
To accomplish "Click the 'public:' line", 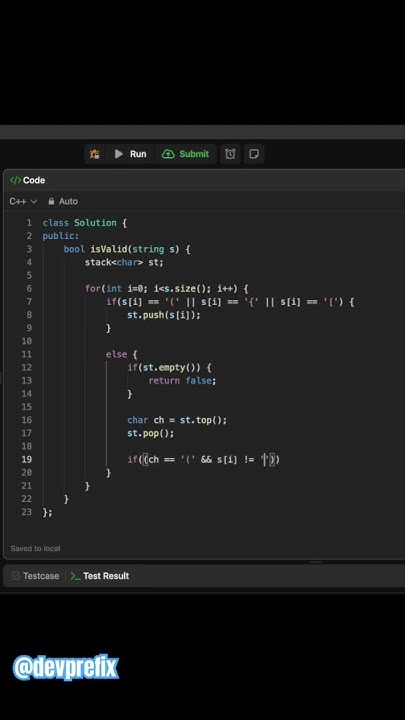I will pyautogui.click(x=61, y=236).
